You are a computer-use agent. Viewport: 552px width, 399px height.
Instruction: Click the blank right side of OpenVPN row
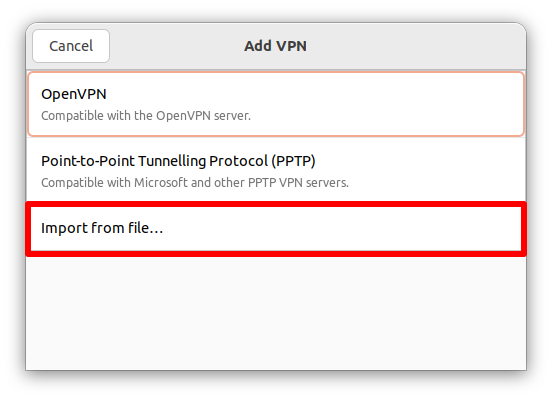pyautogui.click(x=387, y=104)
